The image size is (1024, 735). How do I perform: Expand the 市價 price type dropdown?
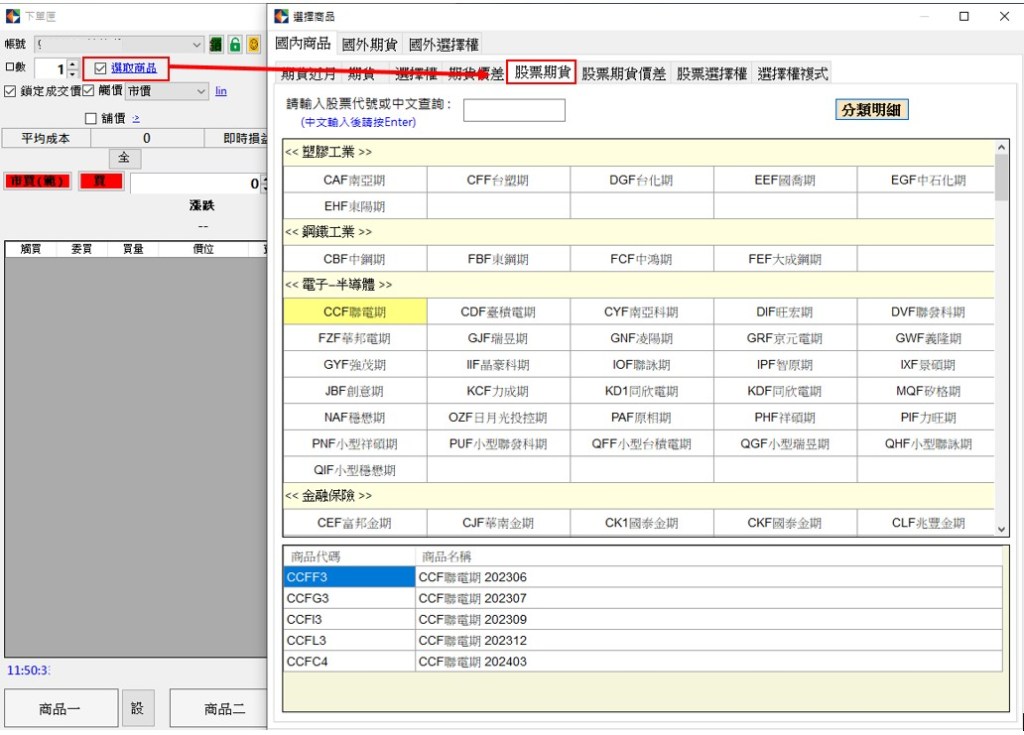tap(201, 91)
